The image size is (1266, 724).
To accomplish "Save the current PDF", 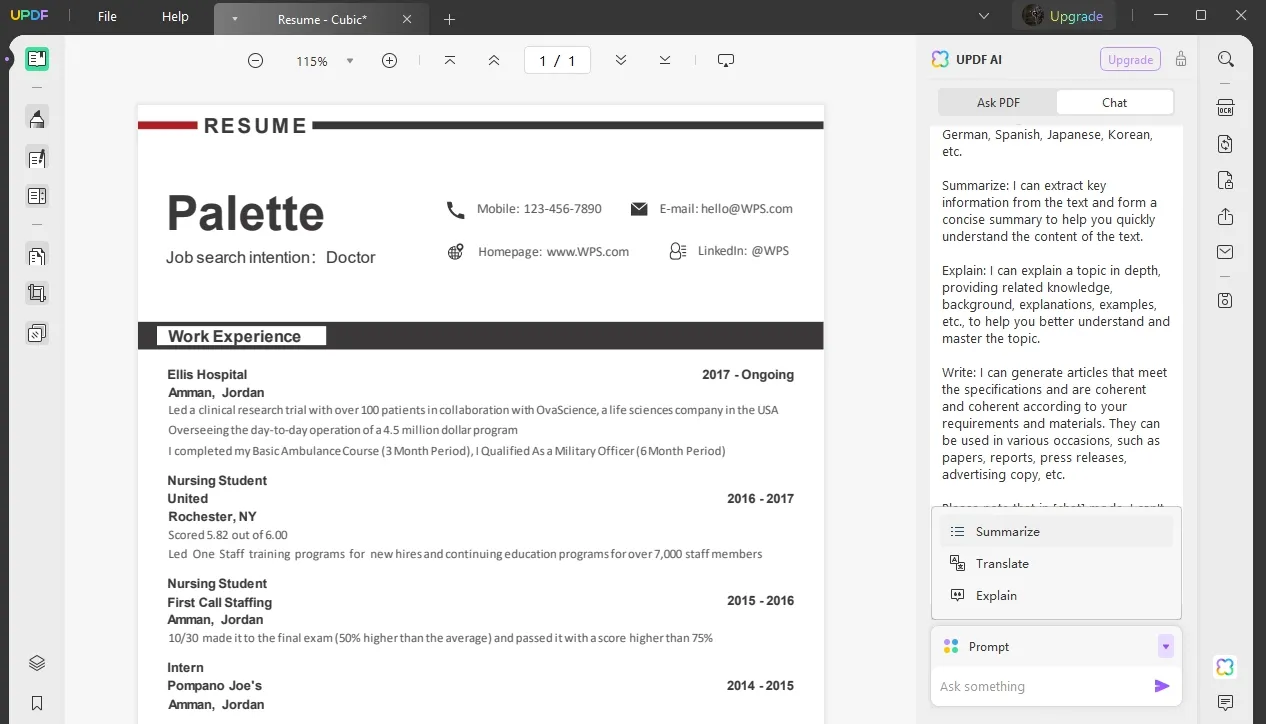I will point(1225,300).
